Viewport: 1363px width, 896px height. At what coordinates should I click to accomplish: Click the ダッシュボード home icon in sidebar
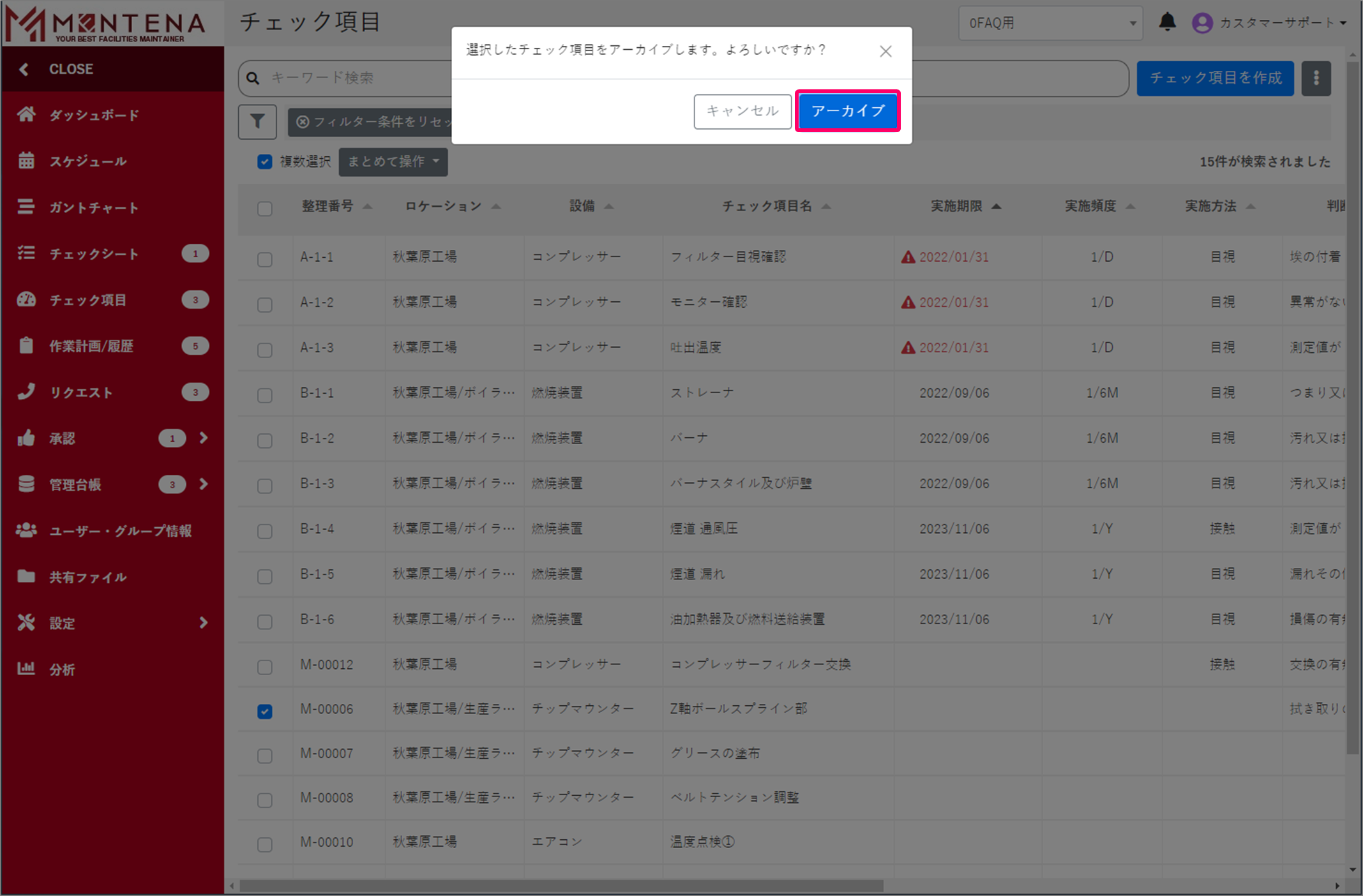point(26,115)
